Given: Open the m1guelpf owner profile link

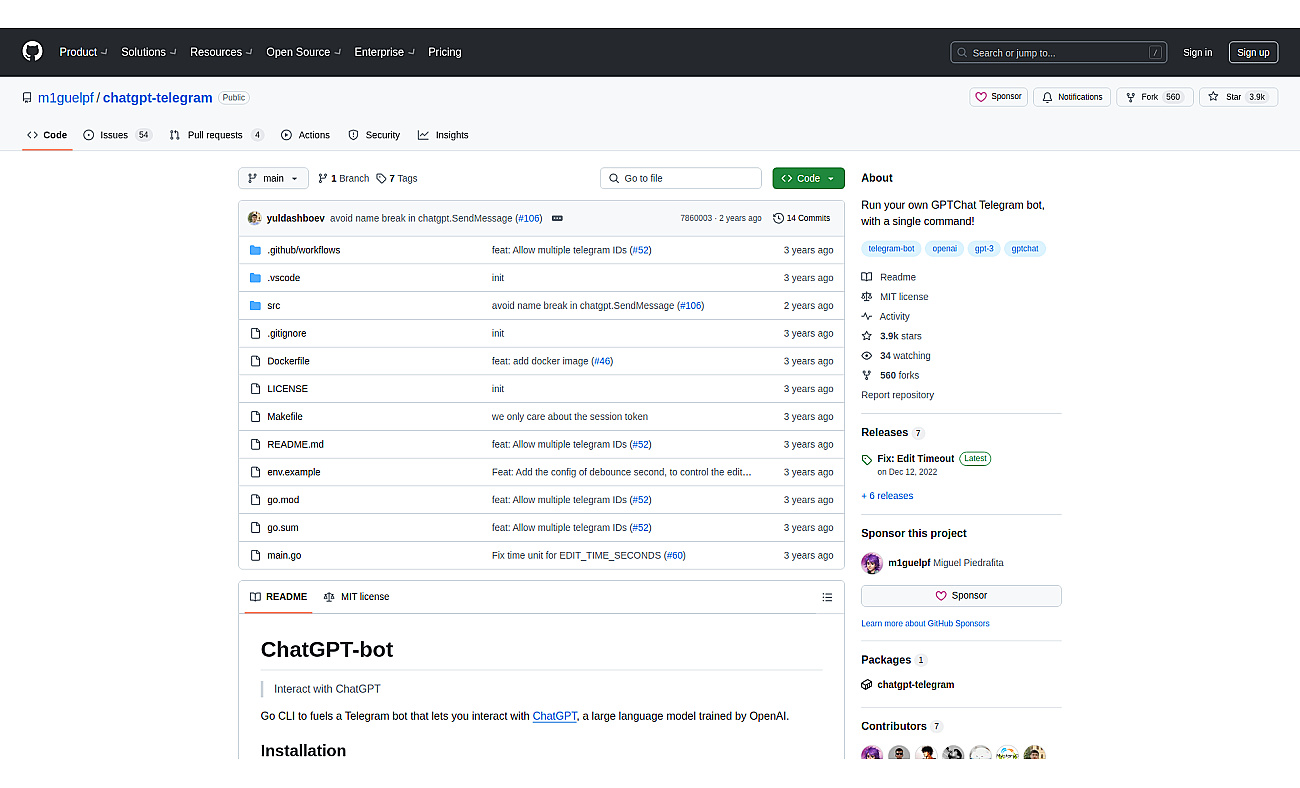Looking at the screenshot, I should click(66, 98).
